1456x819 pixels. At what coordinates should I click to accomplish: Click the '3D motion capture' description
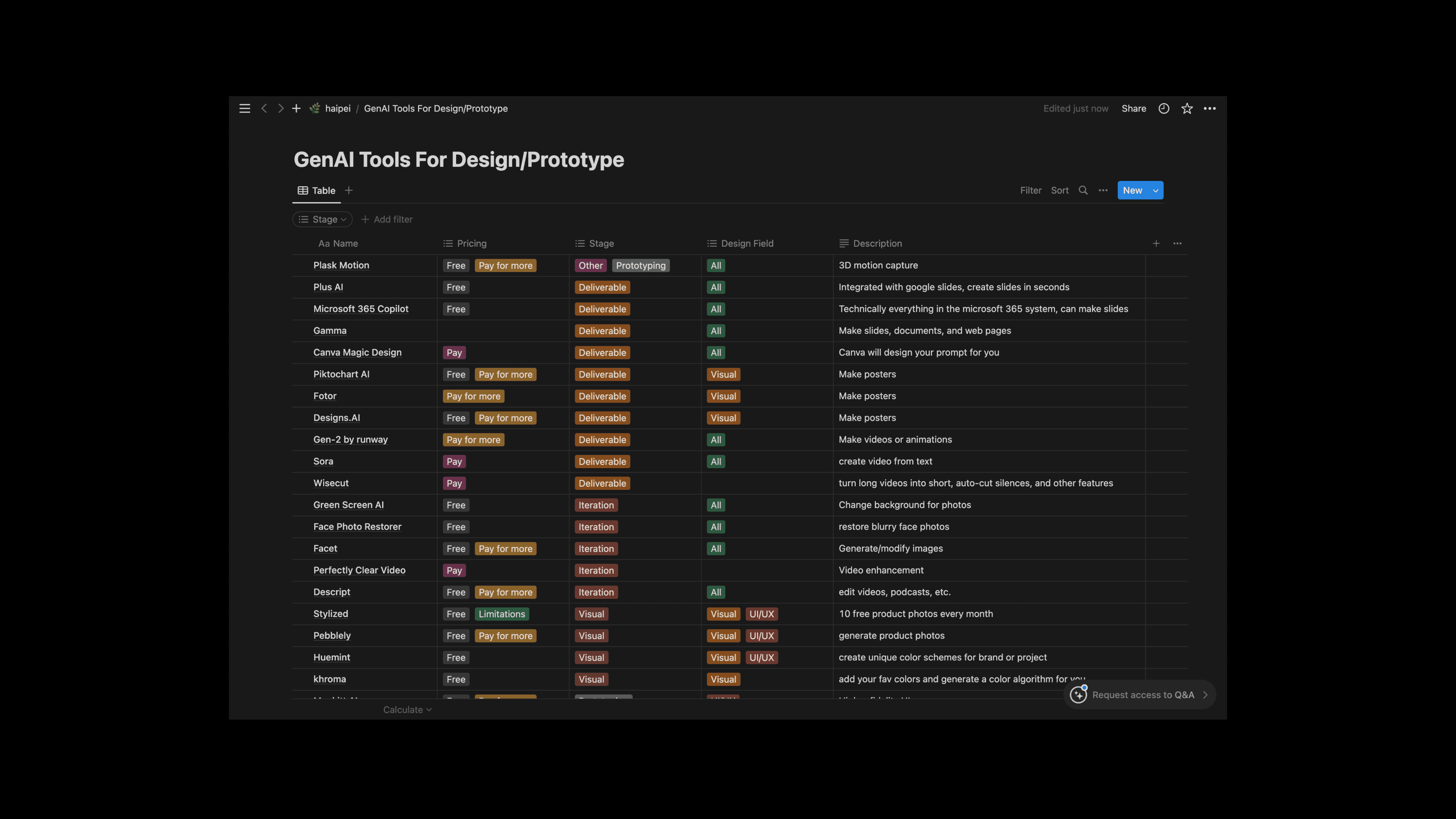878,265
